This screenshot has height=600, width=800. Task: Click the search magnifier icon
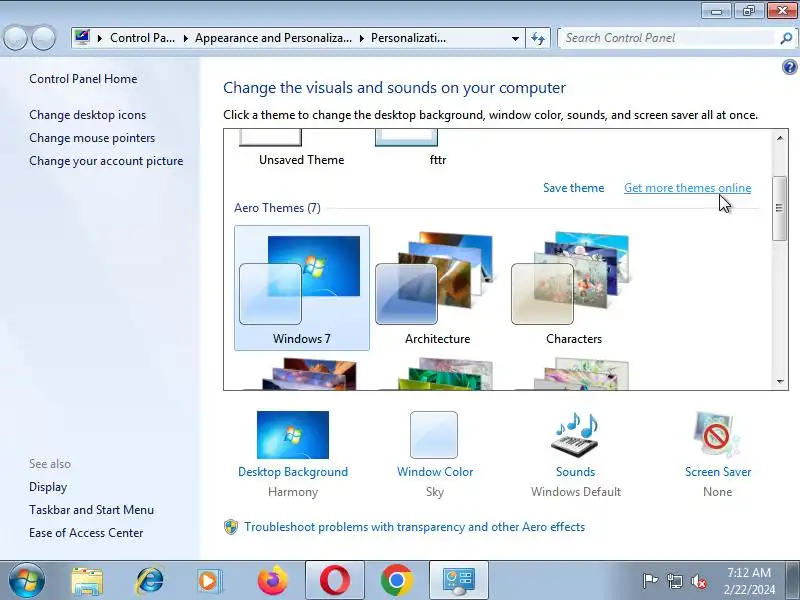pyautogui.click(x=786, y=38)
